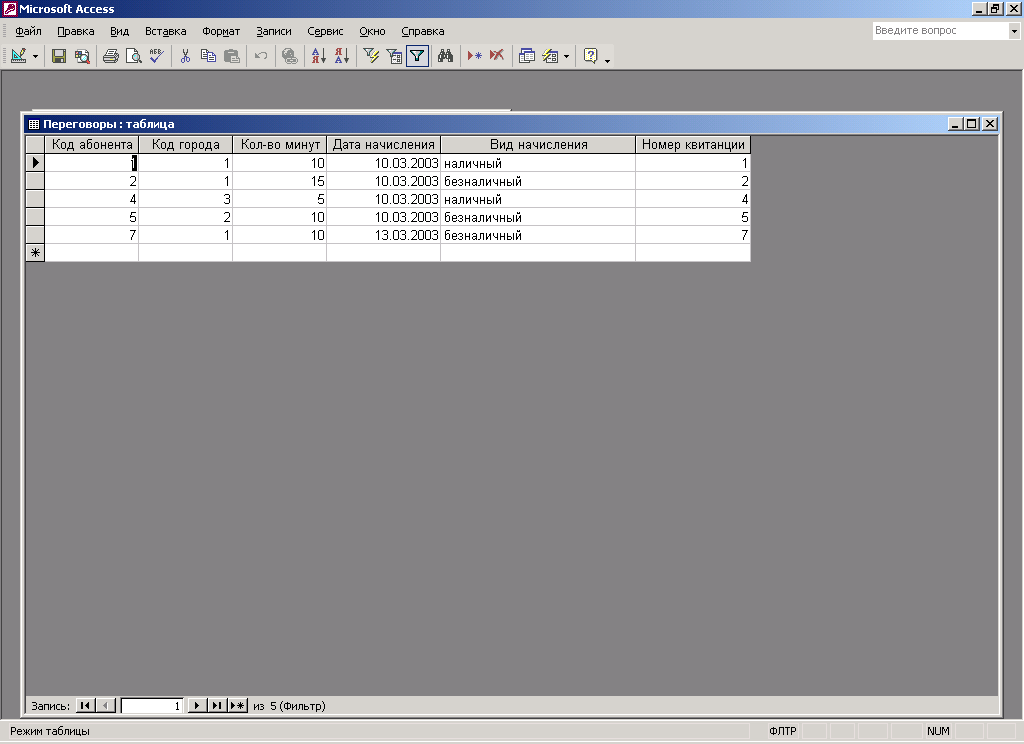The image size is (1024, 744).
Task: Open Find with binoculars icon
Action: pos(445,56)
